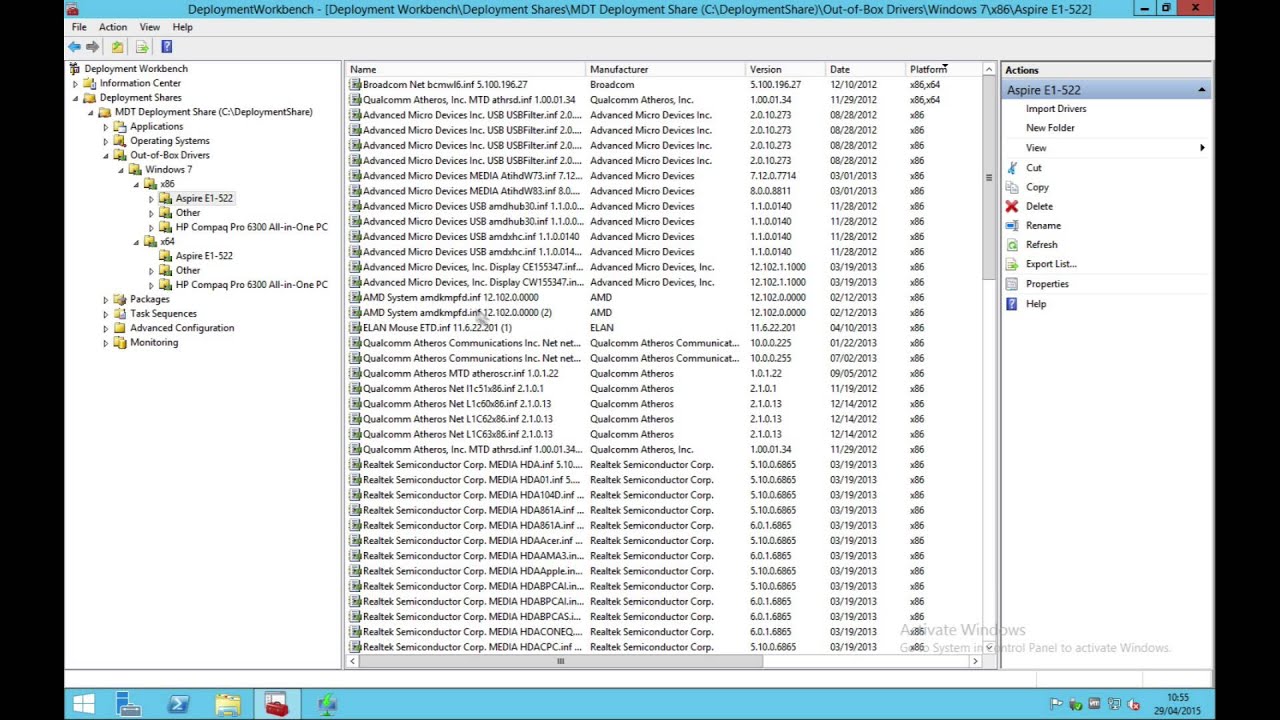1280x720 pixels.
Task: Click the green monitor taskbar icon
Action: click(x=327, y=705)
